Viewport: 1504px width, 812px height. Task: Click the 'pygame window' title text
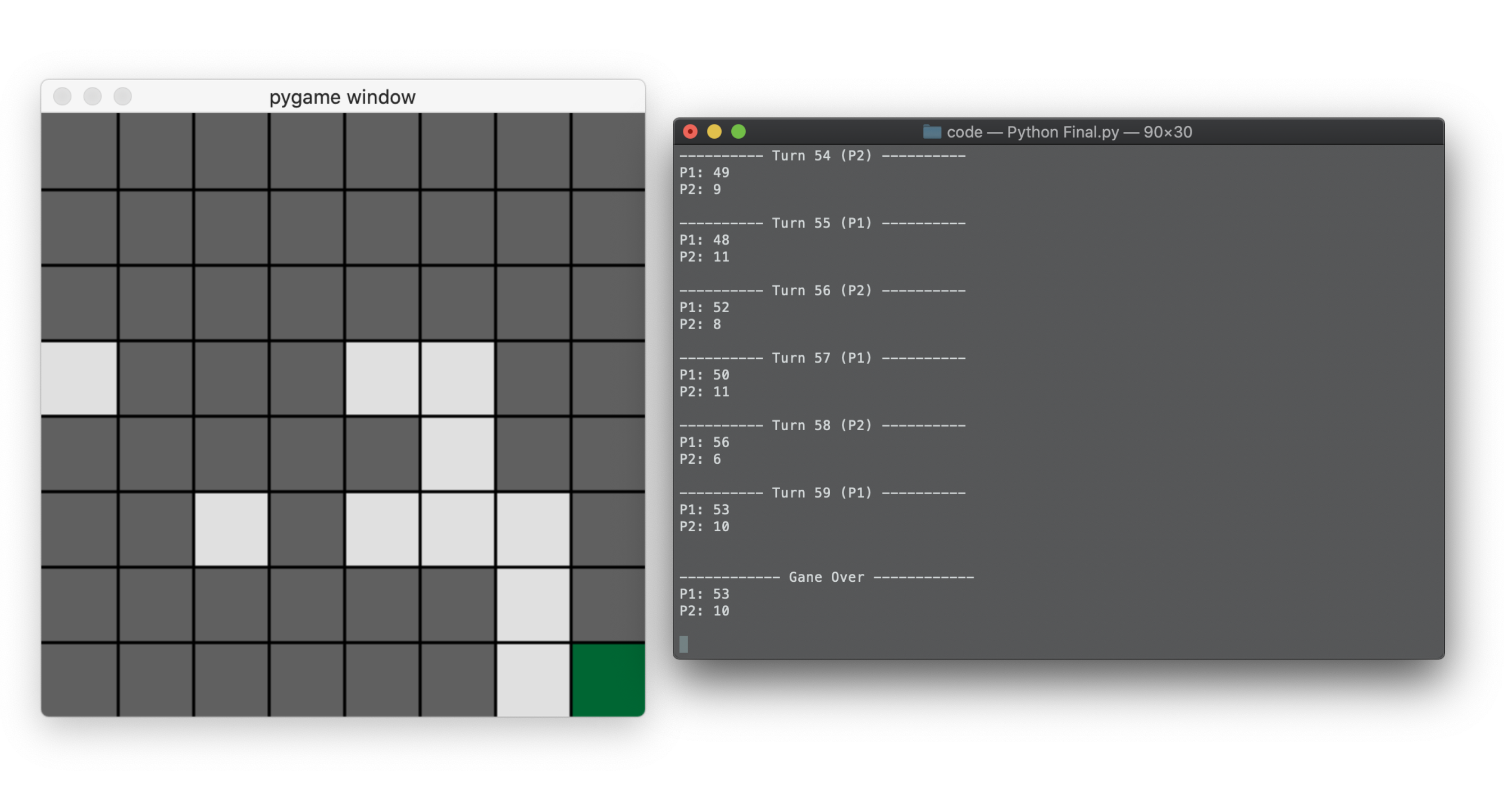click(342, 97)
